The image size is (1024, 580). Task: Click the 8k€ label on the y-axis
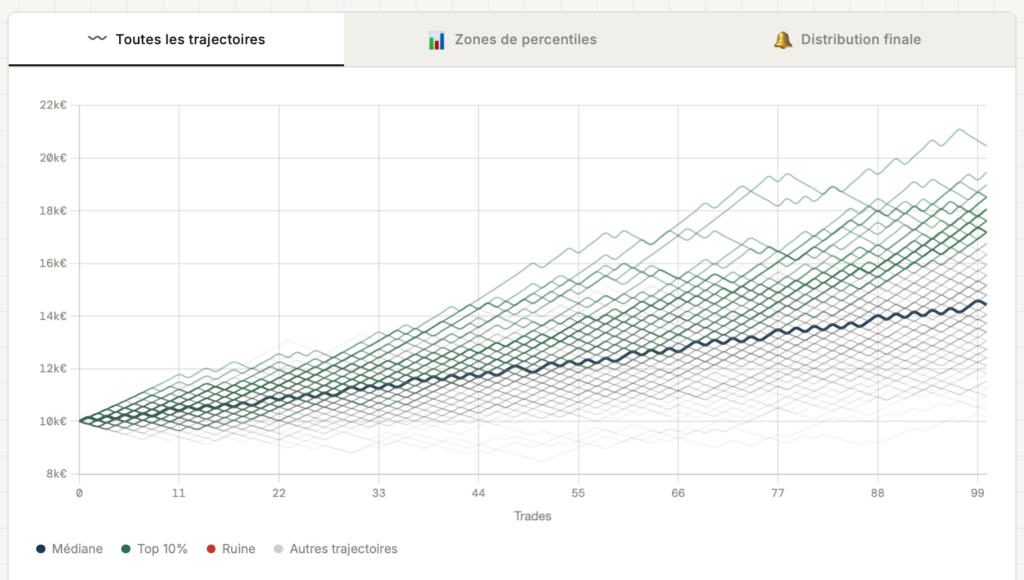pyautogui.click(x=55, y=474)
